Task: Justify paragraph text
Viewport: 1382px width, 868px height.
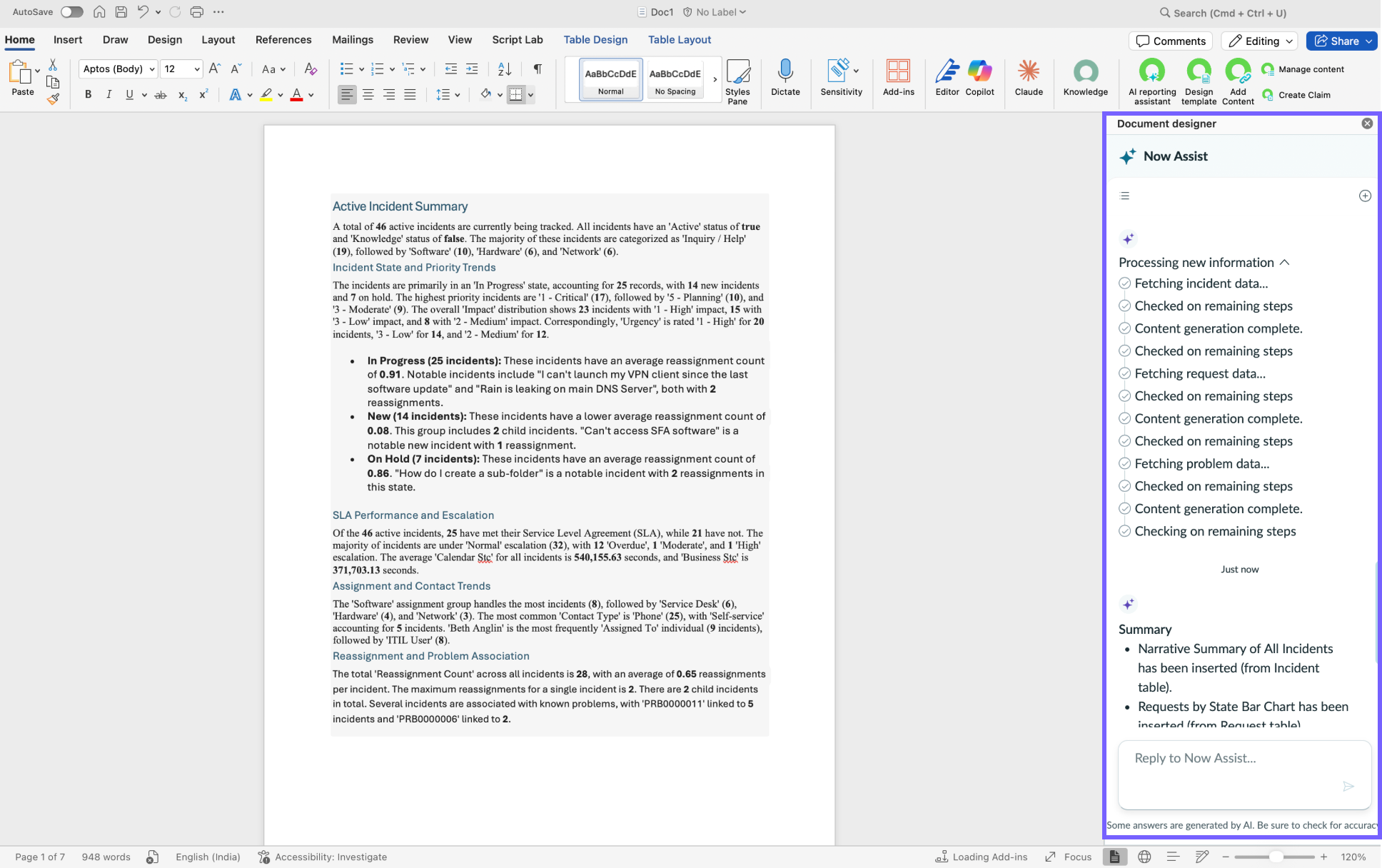Action: (x=410, y=94)
